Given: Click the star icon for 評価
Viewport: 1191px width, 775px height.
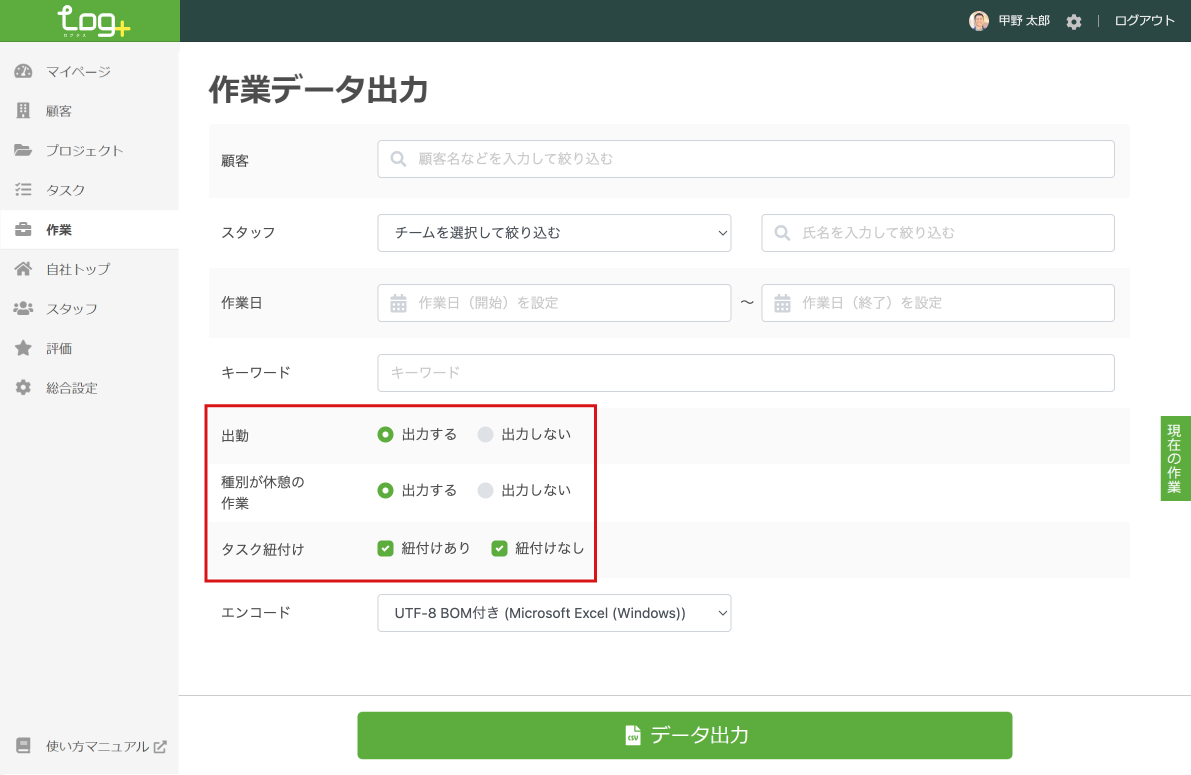Looking at the screenshot, I should coord(23,348).
